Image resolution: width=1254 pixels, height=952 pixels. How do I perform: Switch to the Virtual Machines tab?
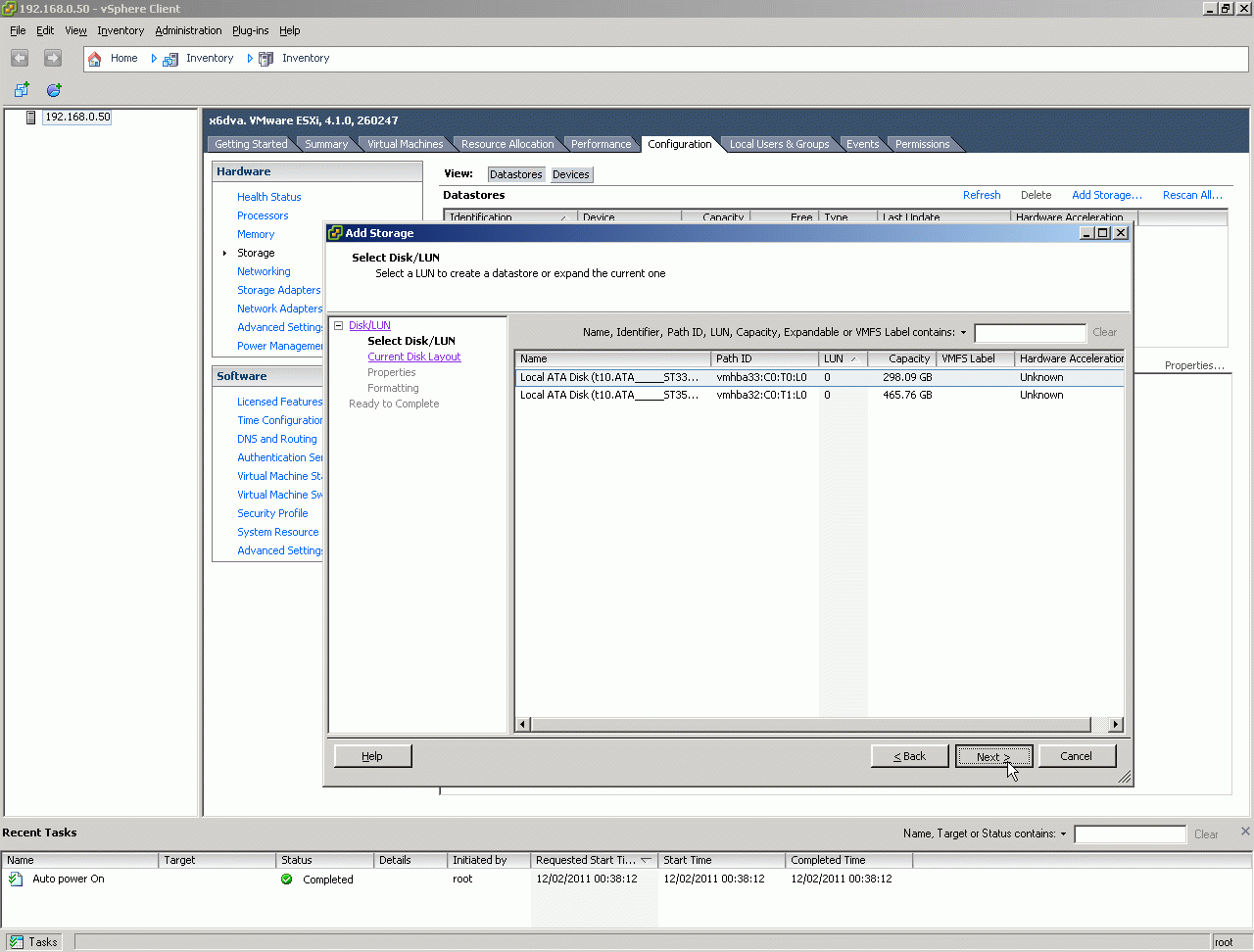[x=405, y=144]
